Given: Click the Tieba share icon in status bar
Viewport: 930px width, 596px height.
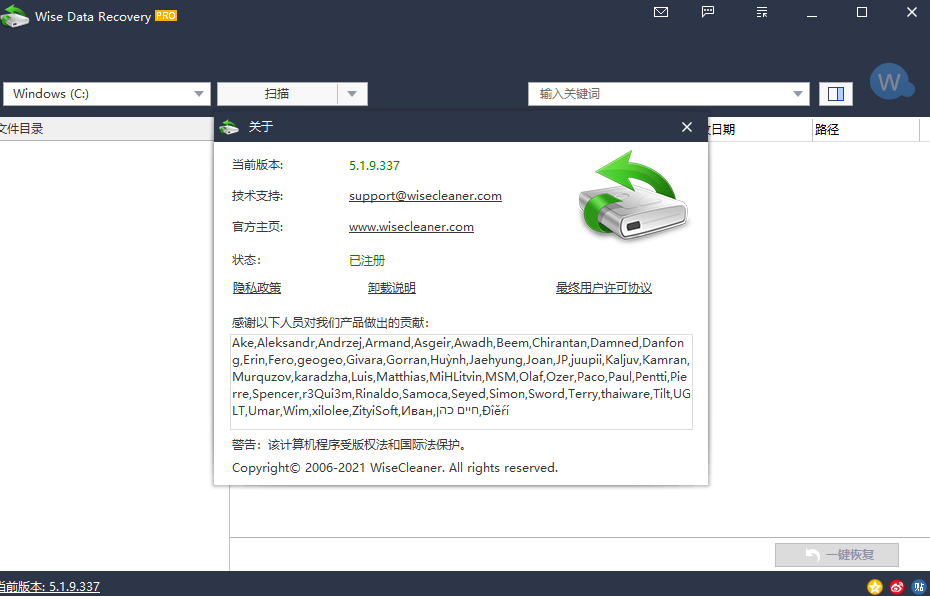Looking at the screenshot, I should coord(919,587).
